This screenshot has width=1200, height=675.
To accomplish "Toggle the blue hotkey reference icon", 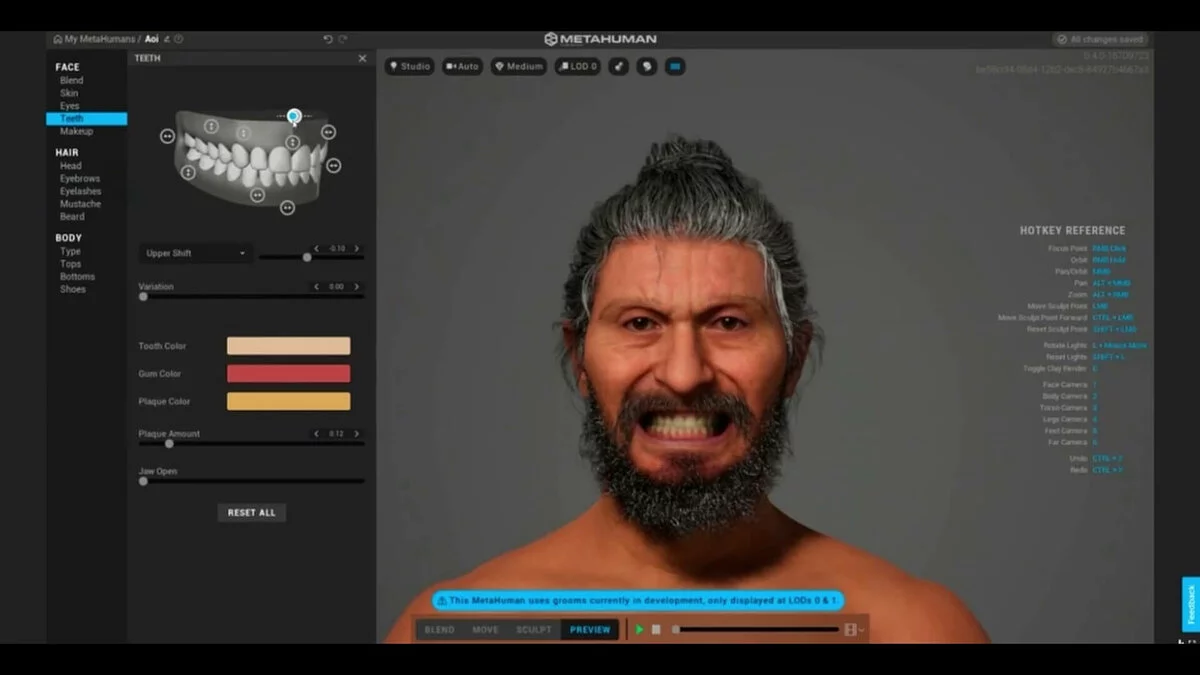I will pos(675,66).
